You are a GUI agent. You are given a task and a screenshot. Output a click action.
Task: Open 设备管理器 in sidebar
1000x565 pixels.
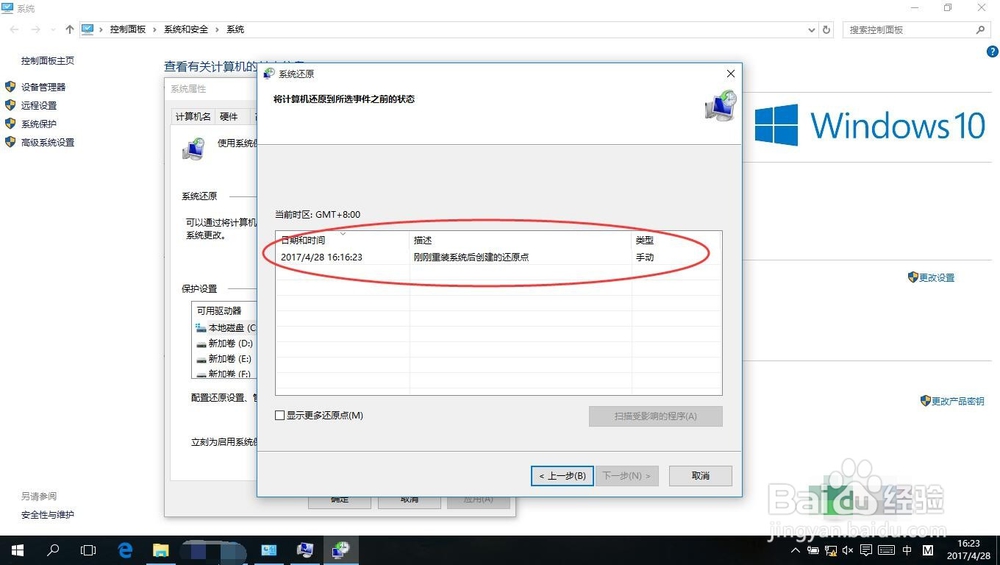[43, 87]
